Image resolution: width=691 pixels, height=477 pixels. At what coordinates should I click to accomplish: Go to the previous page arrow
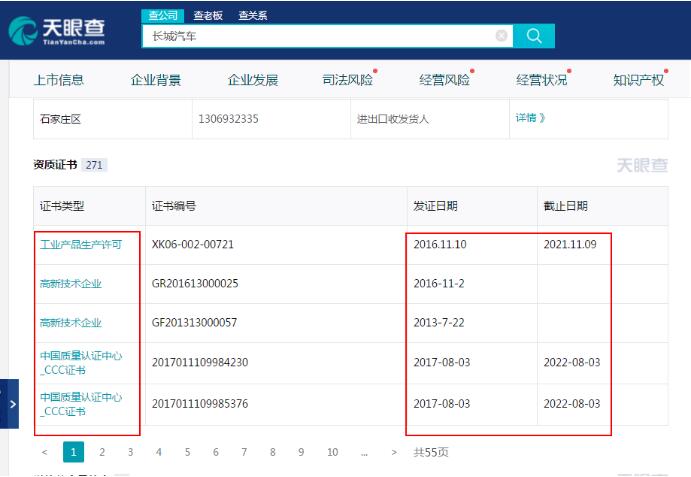[44, 452]
